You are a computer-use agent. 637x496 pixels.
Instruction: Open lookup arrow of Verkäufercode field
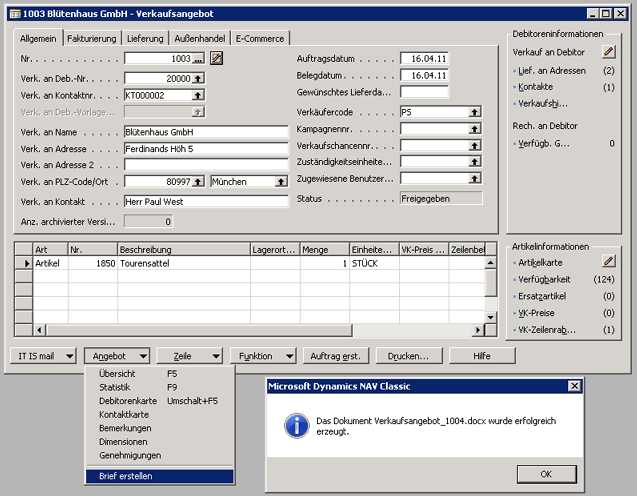[x=474, y=112]
